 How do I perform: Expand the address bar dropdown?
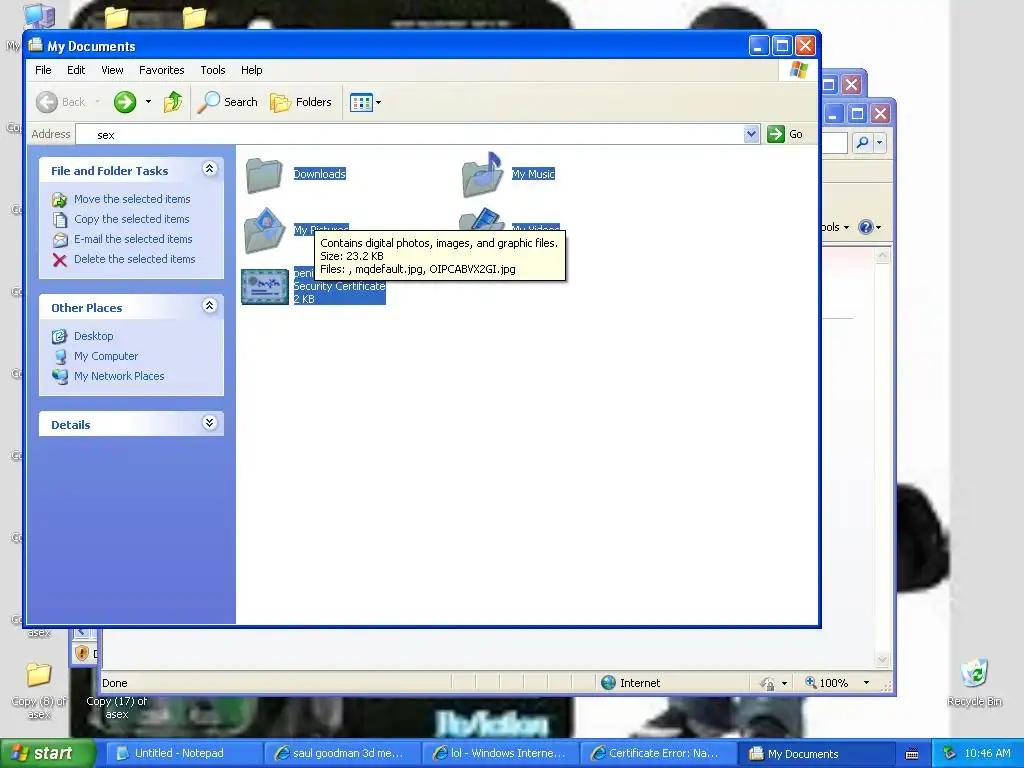pyautogui.click(x=751, y=134)
